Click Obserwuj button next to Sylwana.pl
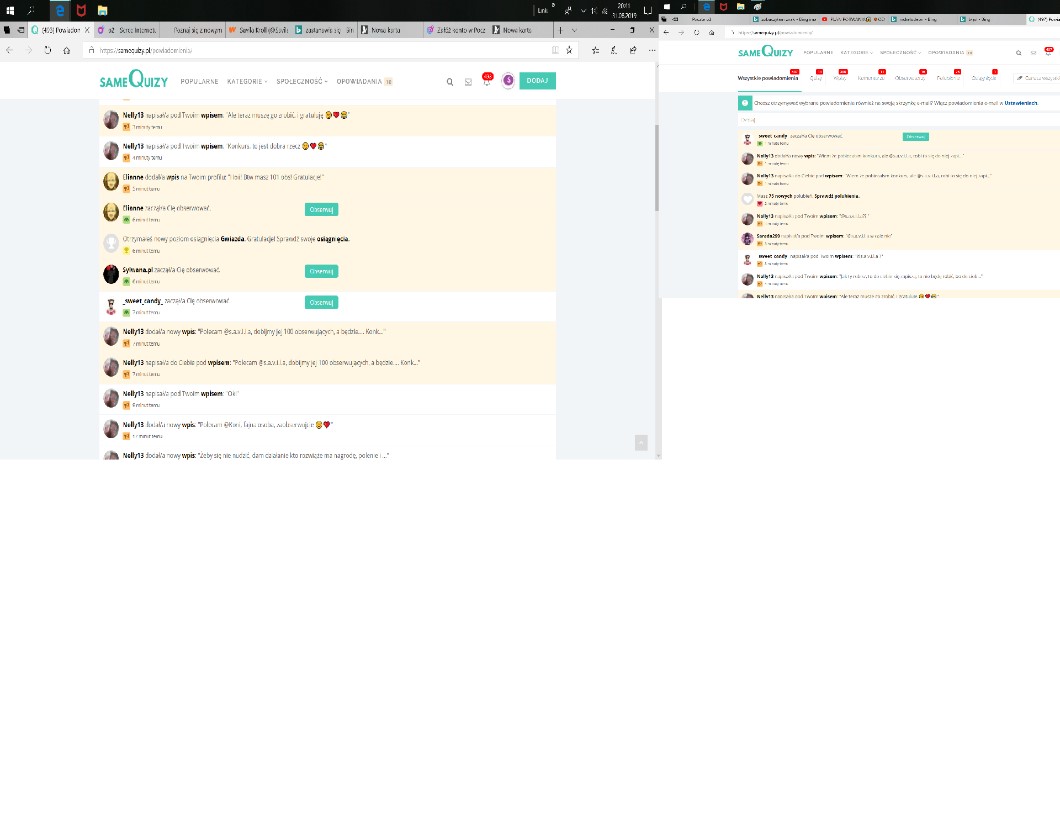Screen dimensions: 1060x823 pyautogui.click(x=321, y=271)
